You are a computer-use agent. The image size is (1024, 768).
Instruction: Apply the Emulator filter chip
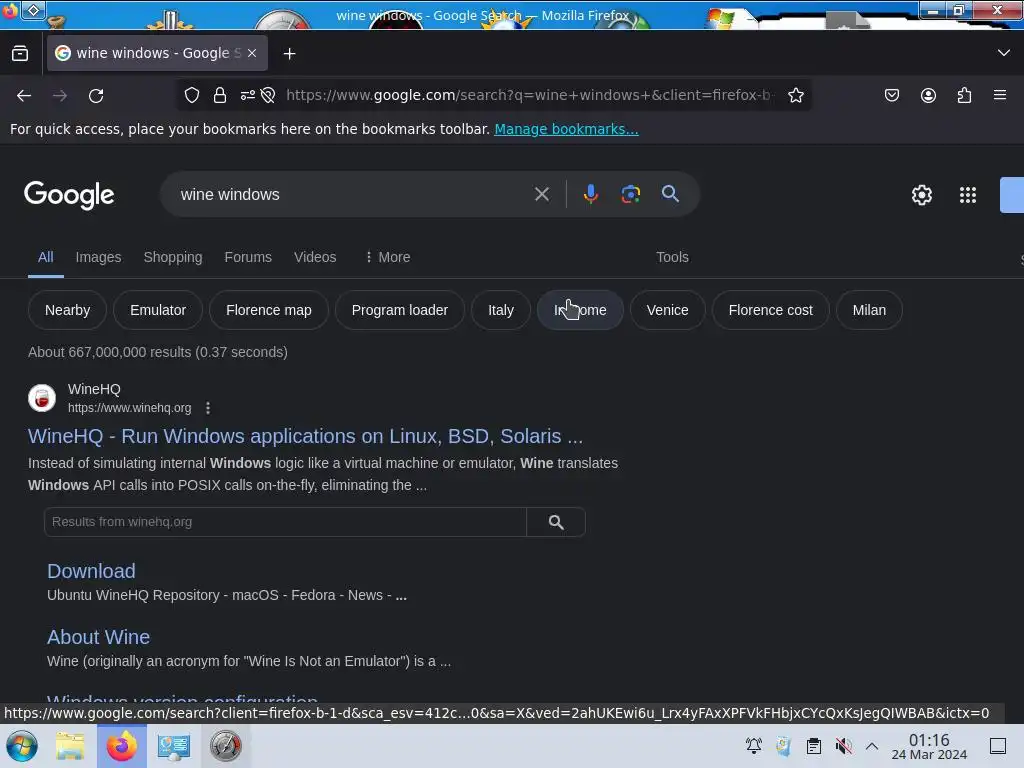158,310
